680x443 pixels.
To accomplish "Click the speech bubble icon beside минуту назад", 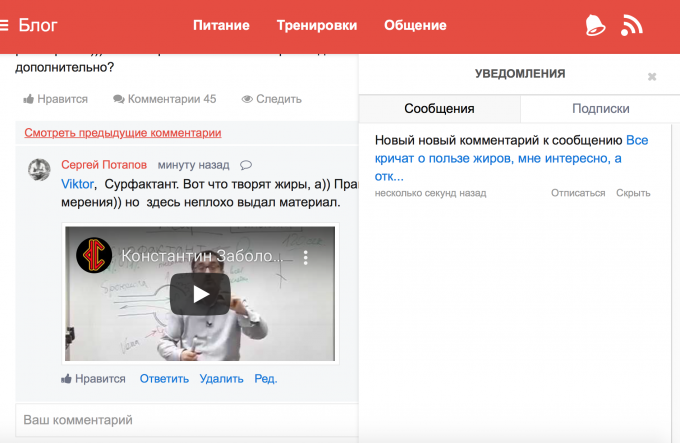I will (246, 165).
